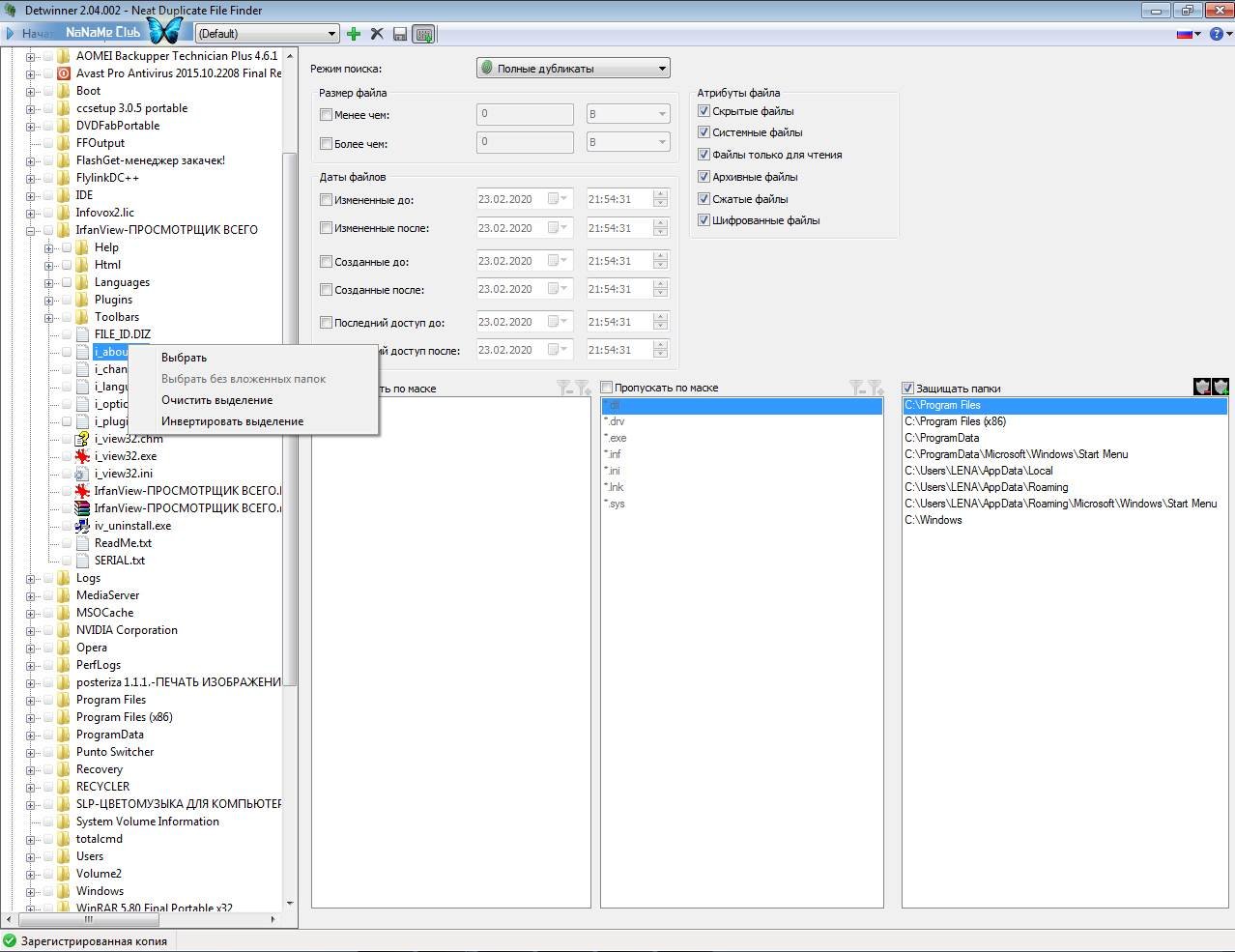This screenshot has height=952, width=1235.
Task: Click the i_view32.chm help file icon
Action: pyautogui.click(x=82, y=439)
